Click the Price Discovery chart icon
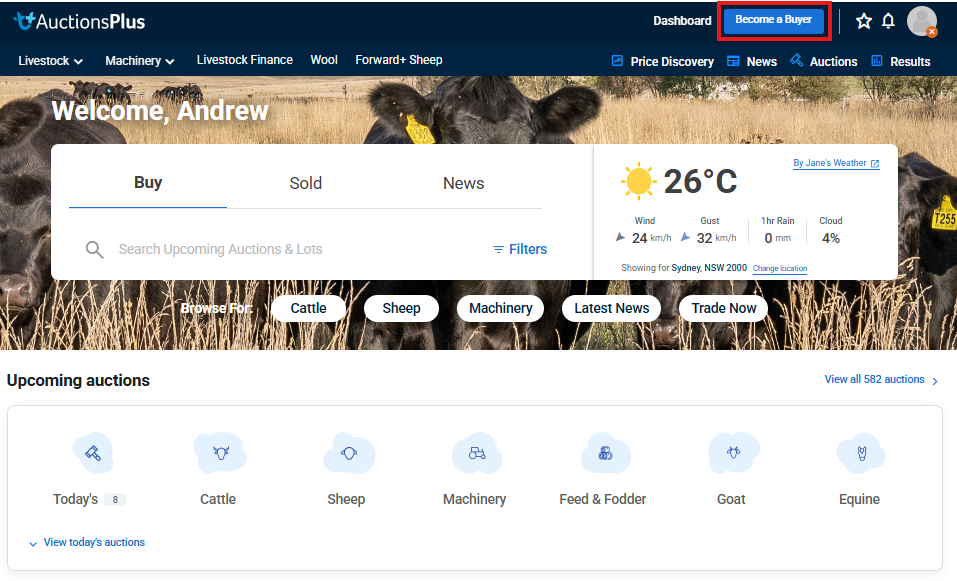This screenshot has width=957, height=581. (x=617, y=61)
